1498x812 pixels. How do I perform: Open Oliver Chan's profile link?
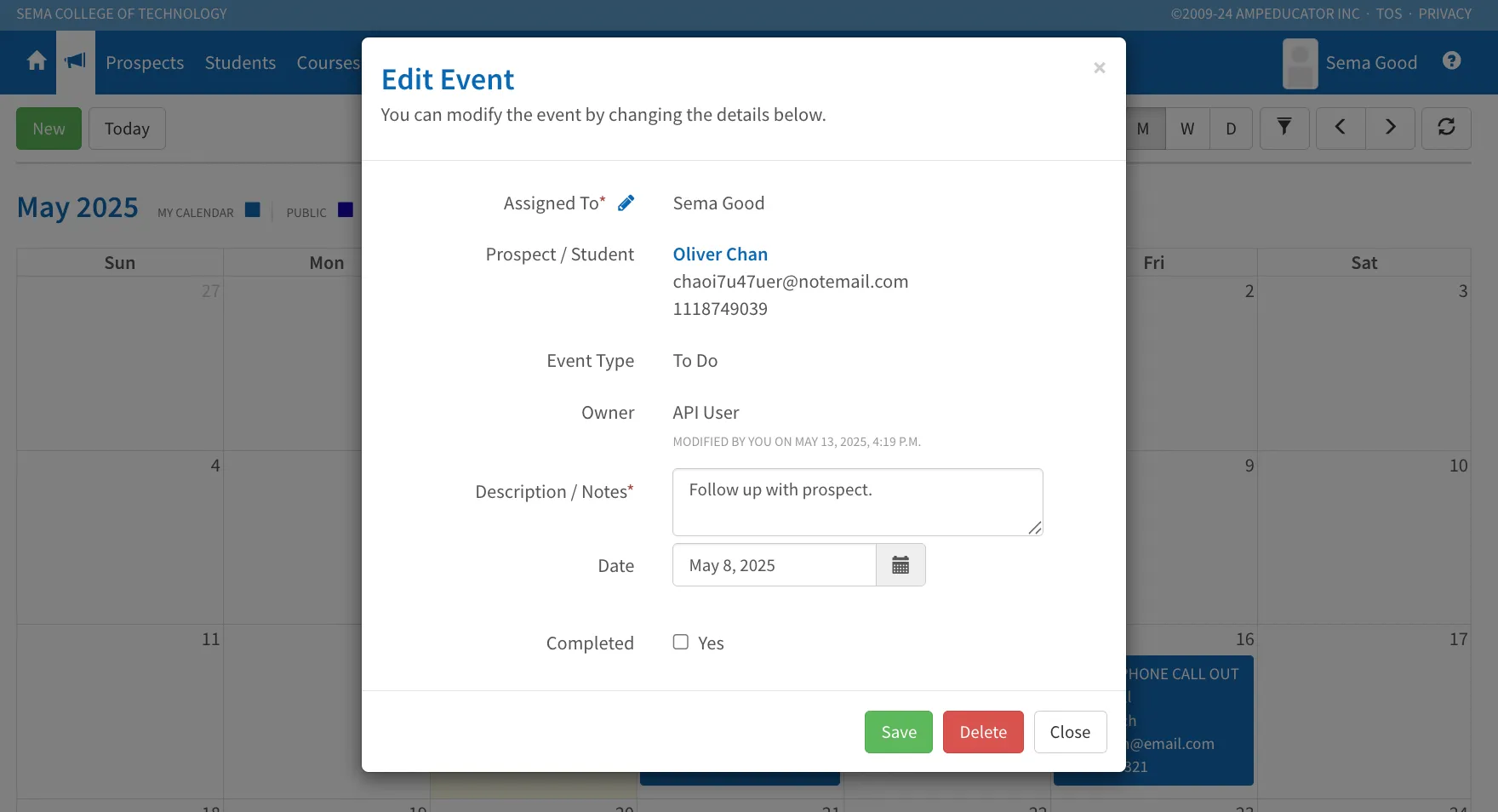tap(720, 254)
